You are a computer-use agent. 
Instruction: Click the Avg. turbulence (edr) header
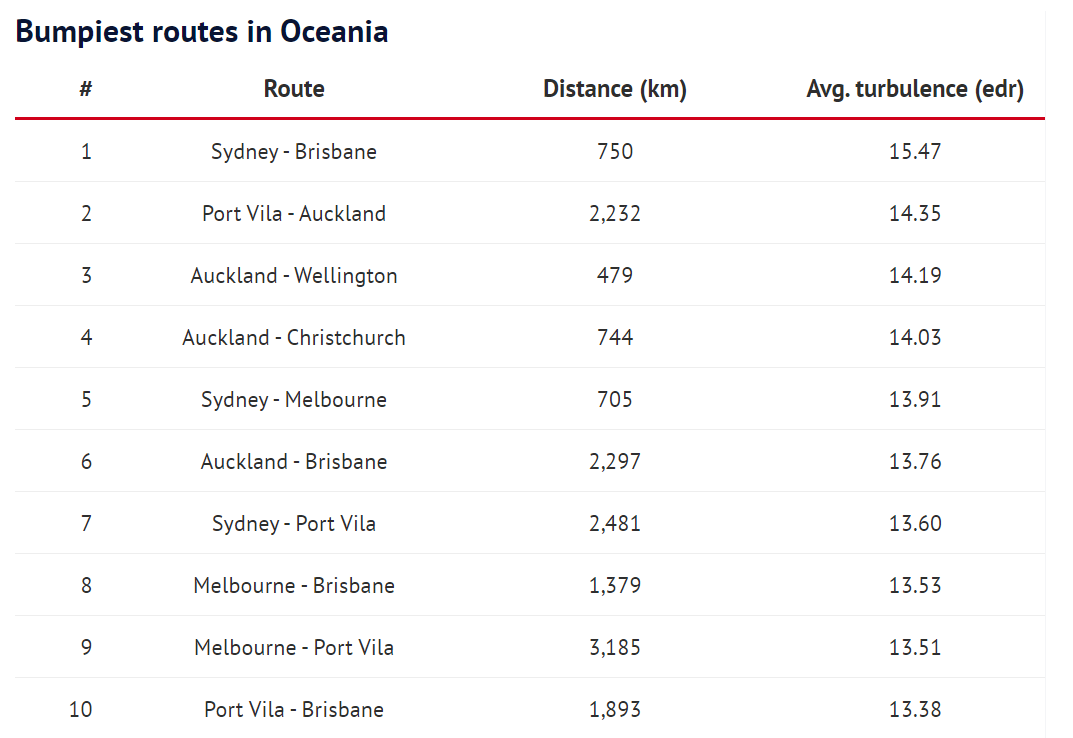click(x=915, y=89)
